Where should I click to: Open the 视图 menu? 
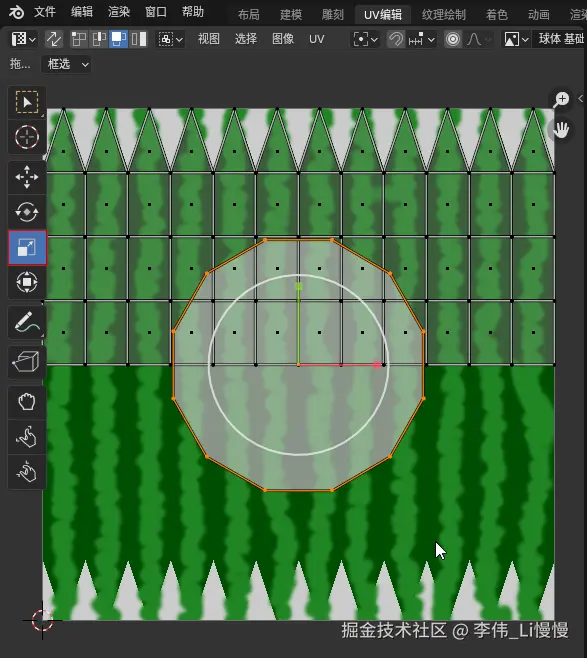(x=209, y=39)
